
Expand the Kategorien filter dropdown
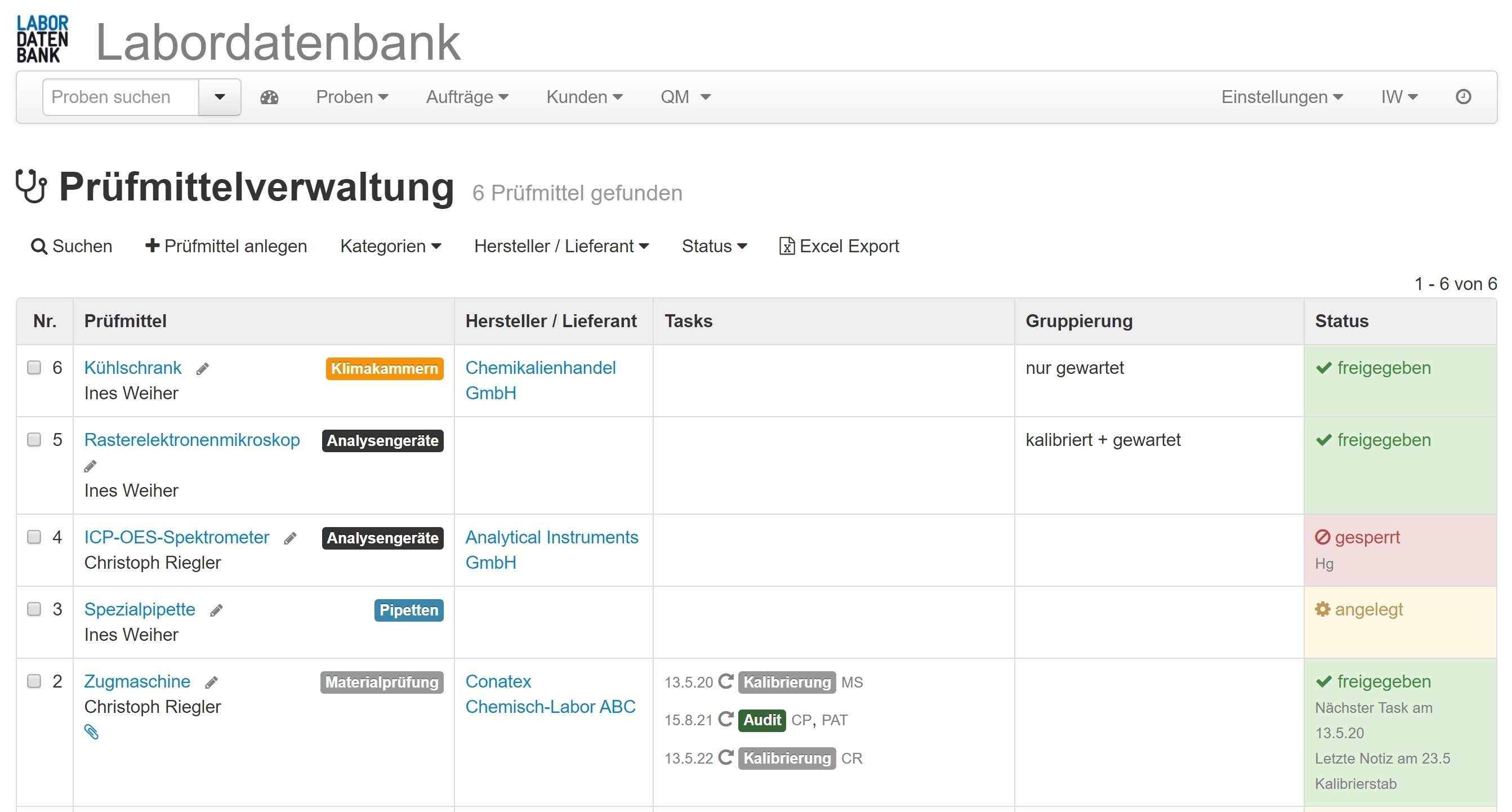pos(390,246)
